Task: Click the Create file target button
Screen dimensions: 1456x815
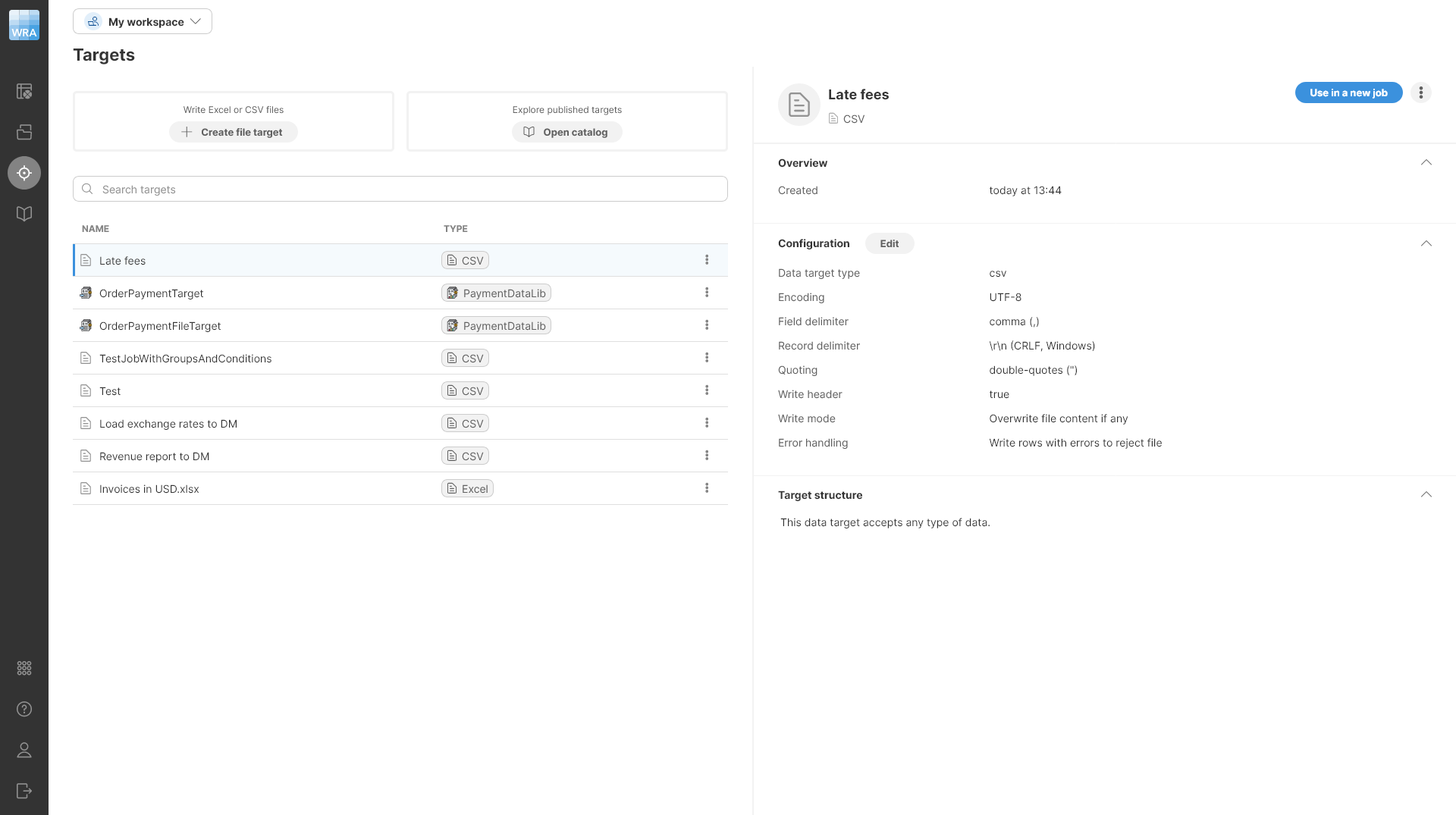Action: (234, 132)
